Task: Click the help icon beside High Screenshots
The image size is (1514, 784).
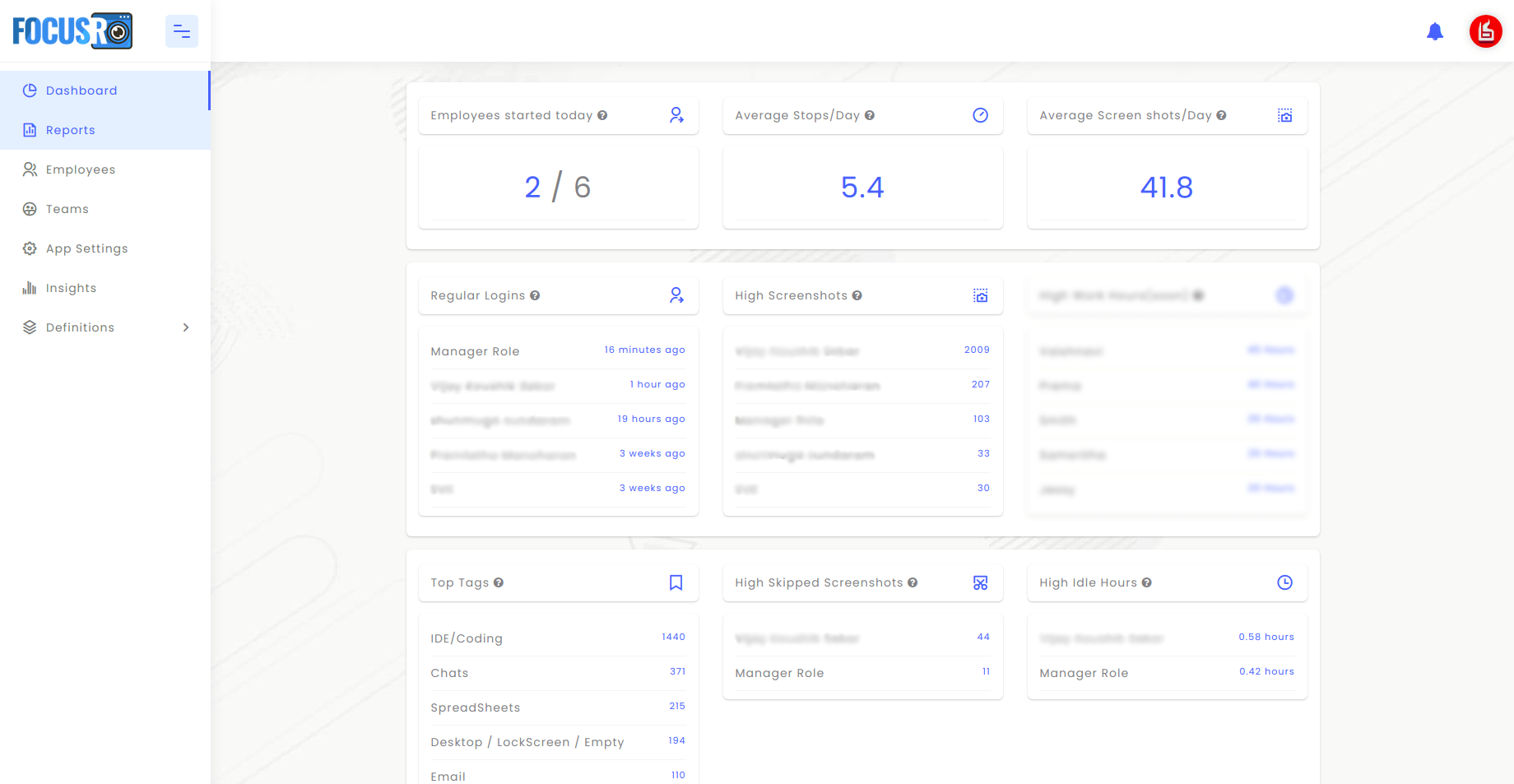Action: tap(857, 295)
